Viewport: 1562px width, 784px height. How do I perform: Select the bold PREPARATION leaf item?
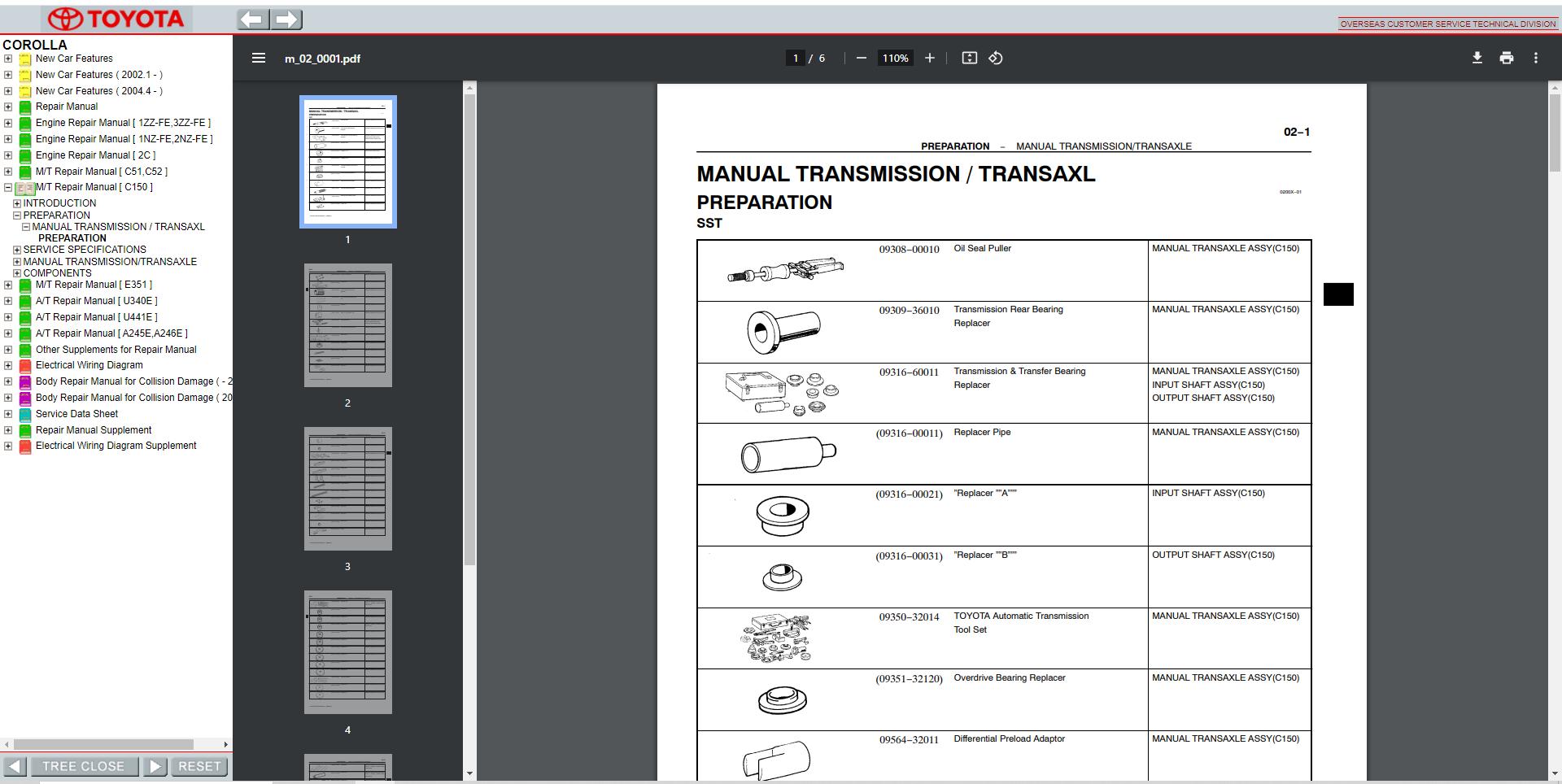(72, 238)
